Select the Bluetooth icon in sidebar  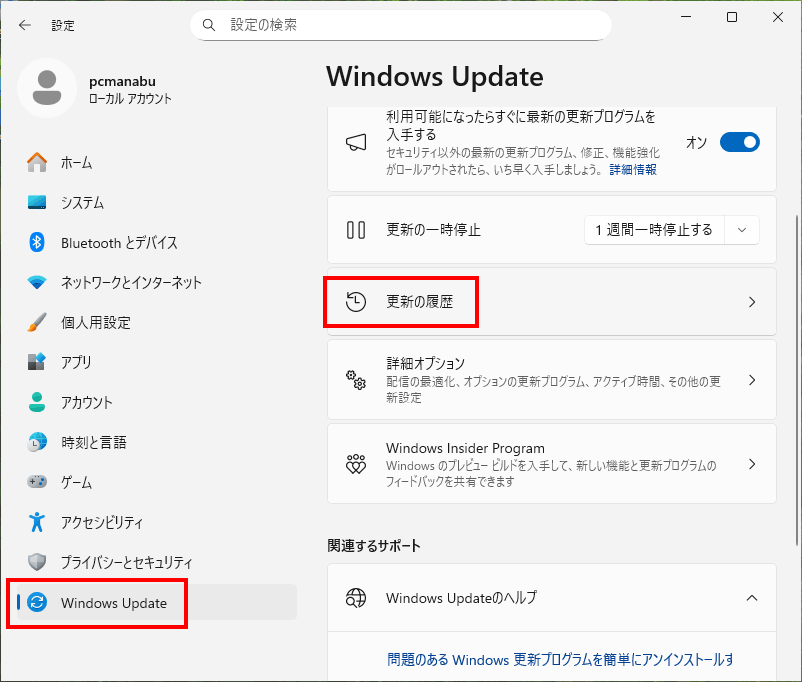click(37, 242)
